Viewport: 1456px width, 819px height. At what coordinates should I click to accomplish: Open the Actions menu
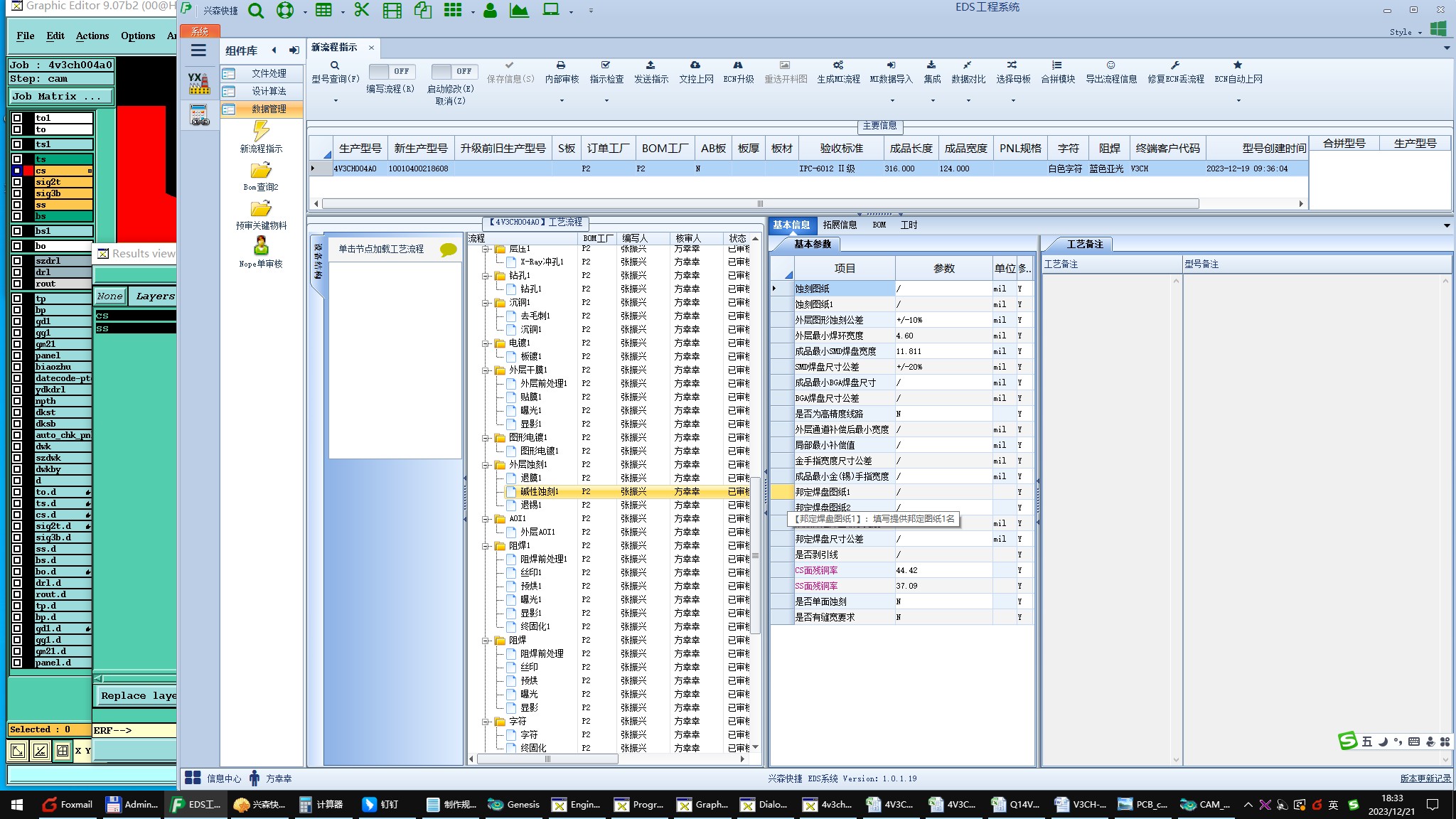click(x=92, y=36)
